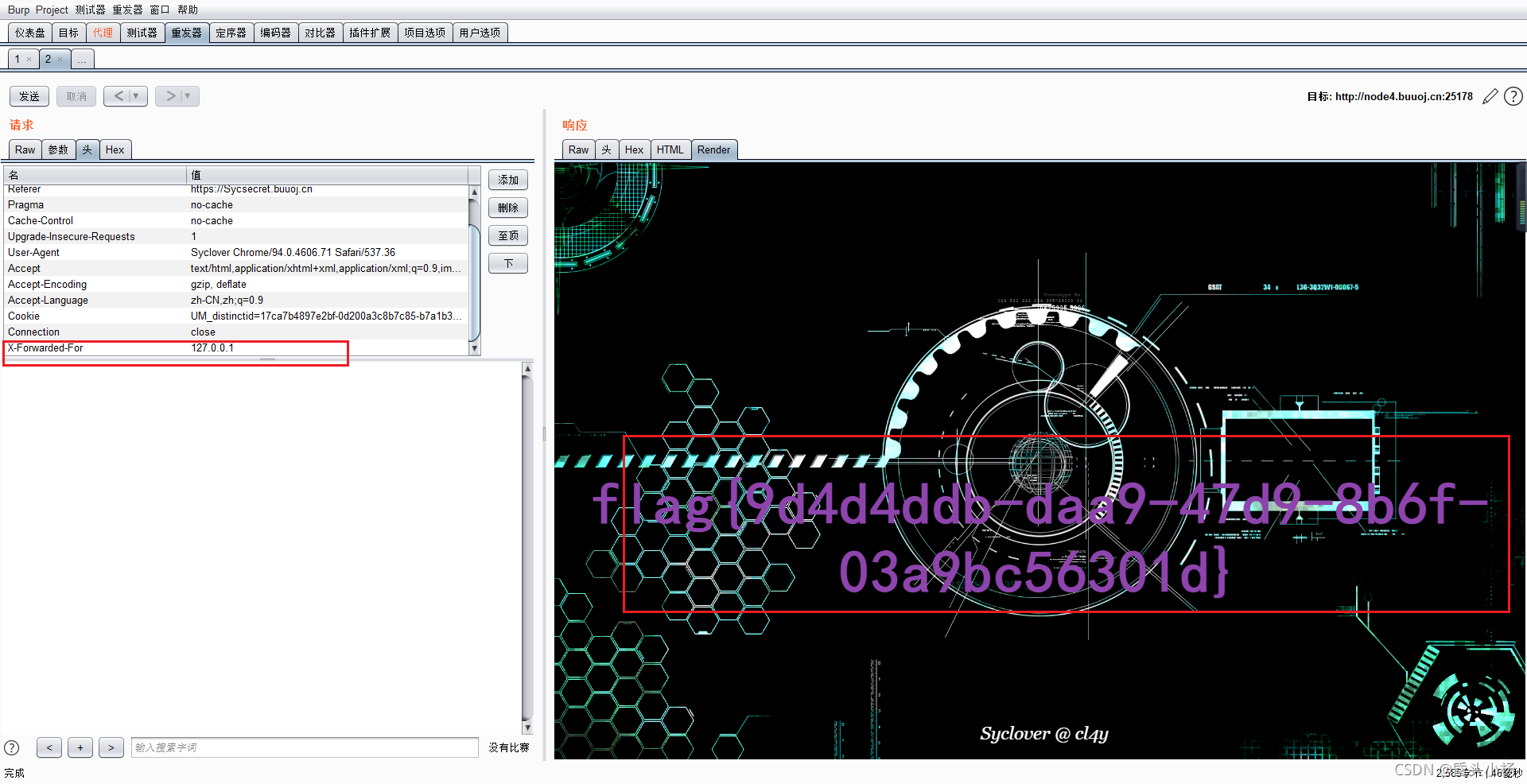The image size is (1527, 784).
Task: Open the forward history dropdown arrow
Action: 188,96
